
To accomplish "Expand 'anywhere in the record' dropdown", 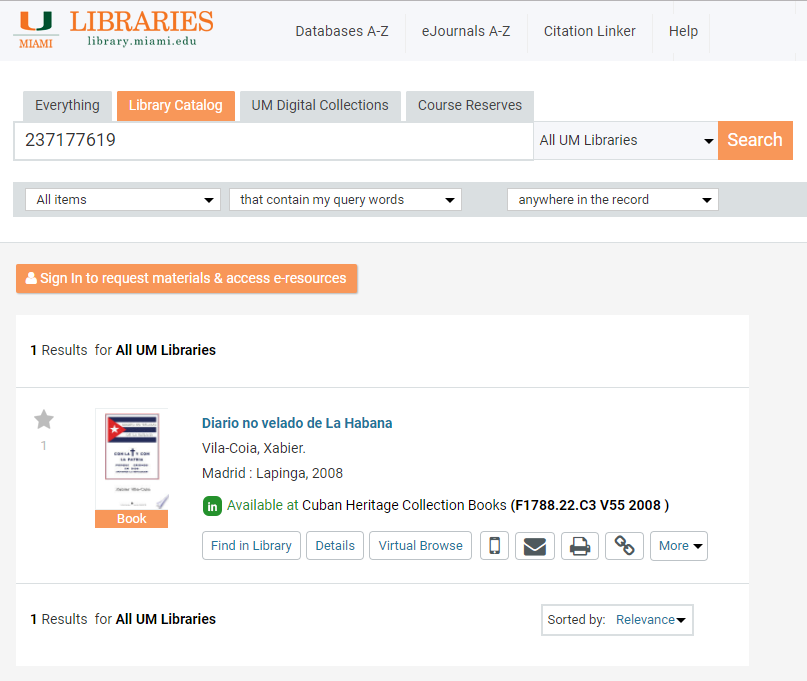I will coord(612,200).
